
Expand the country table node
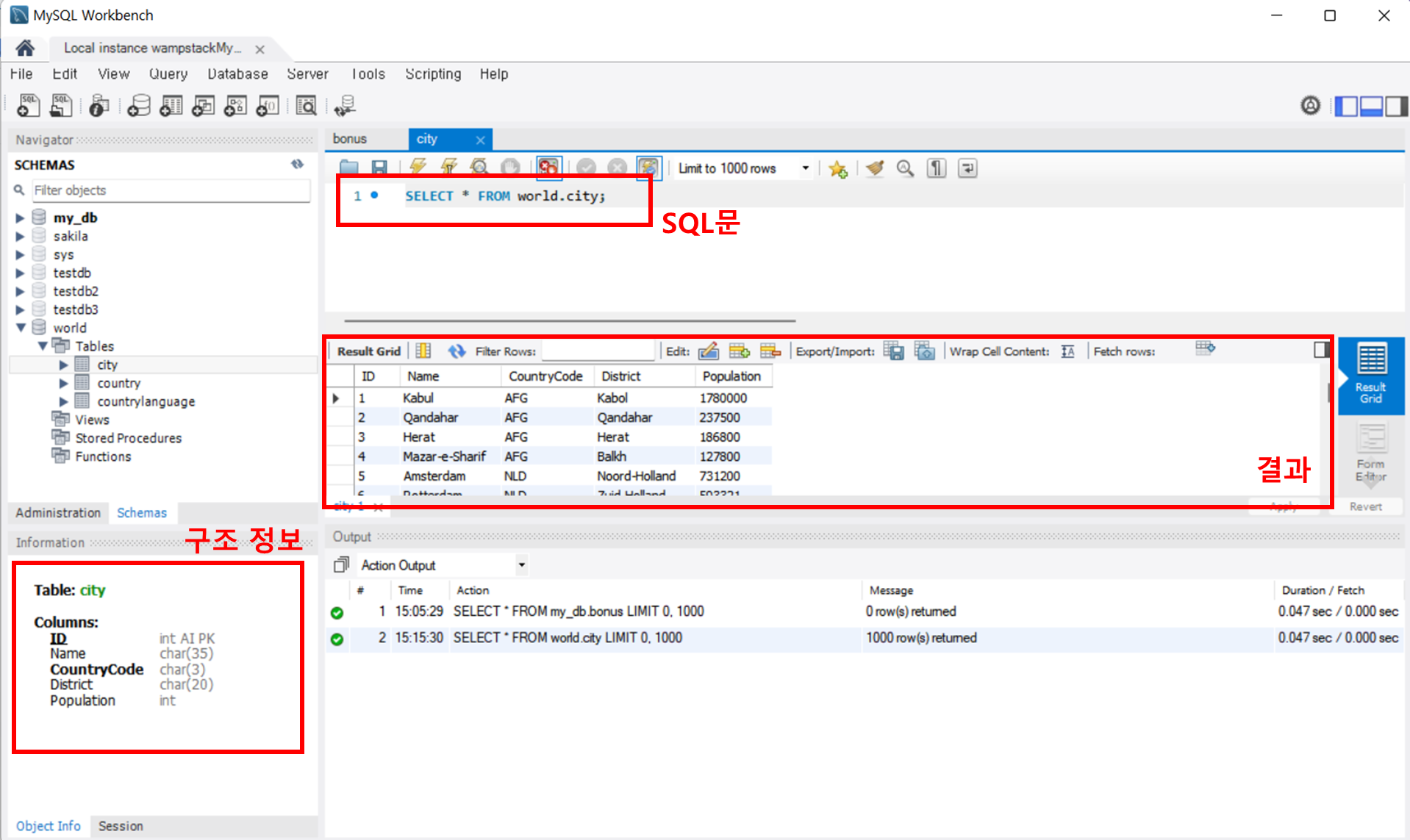tap(64, 383)
